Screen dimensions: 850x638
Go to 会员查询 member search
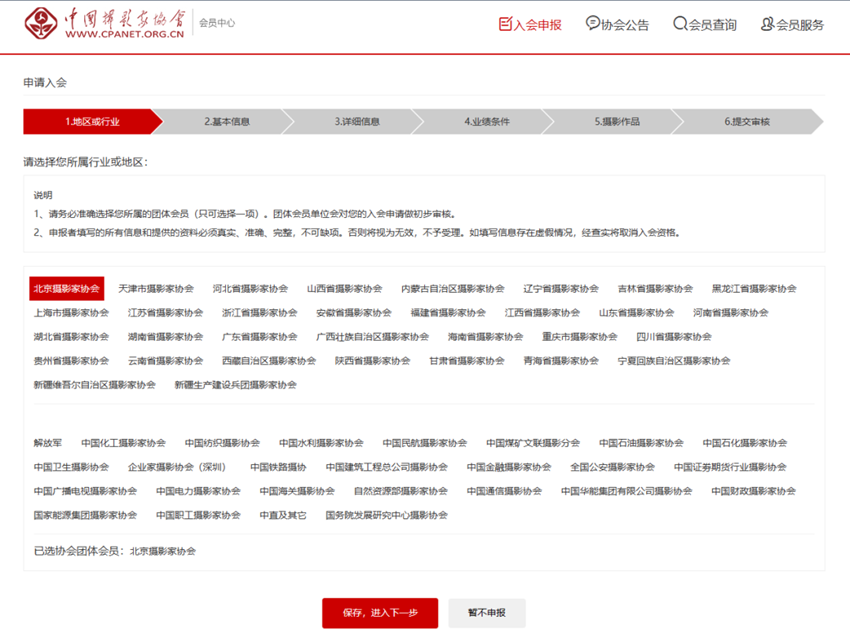click(705, 24)
